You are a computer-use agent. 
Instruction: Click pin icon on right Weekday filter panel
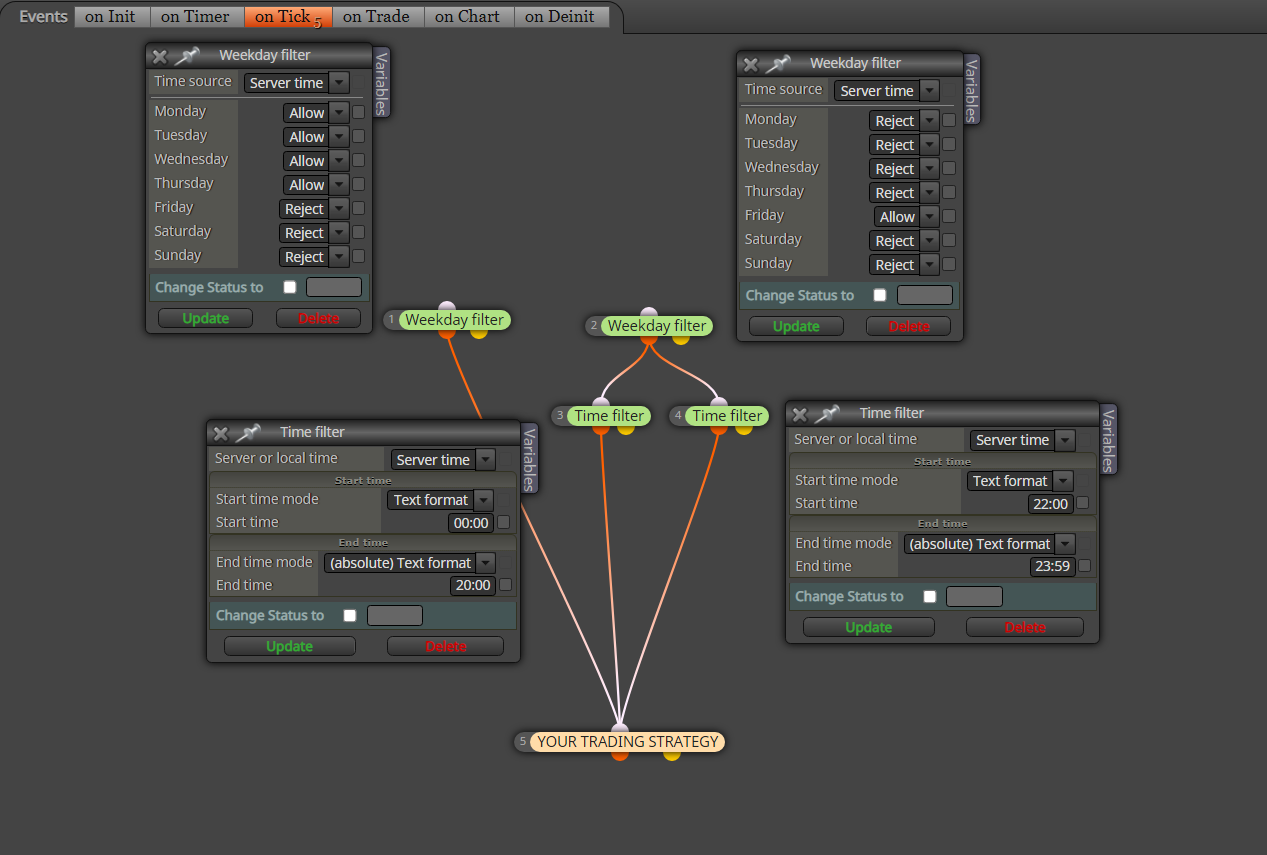point(779,64)
